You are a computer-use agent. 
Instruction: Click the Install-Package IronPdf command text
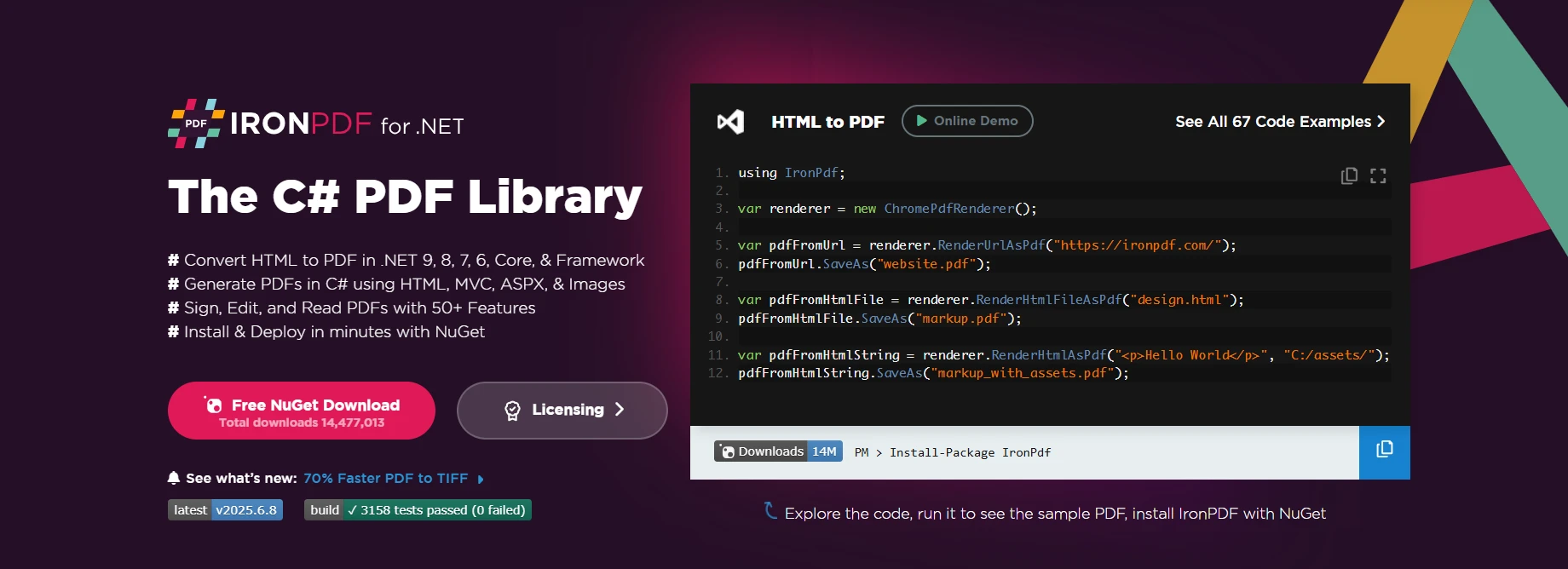pos(970,452)
